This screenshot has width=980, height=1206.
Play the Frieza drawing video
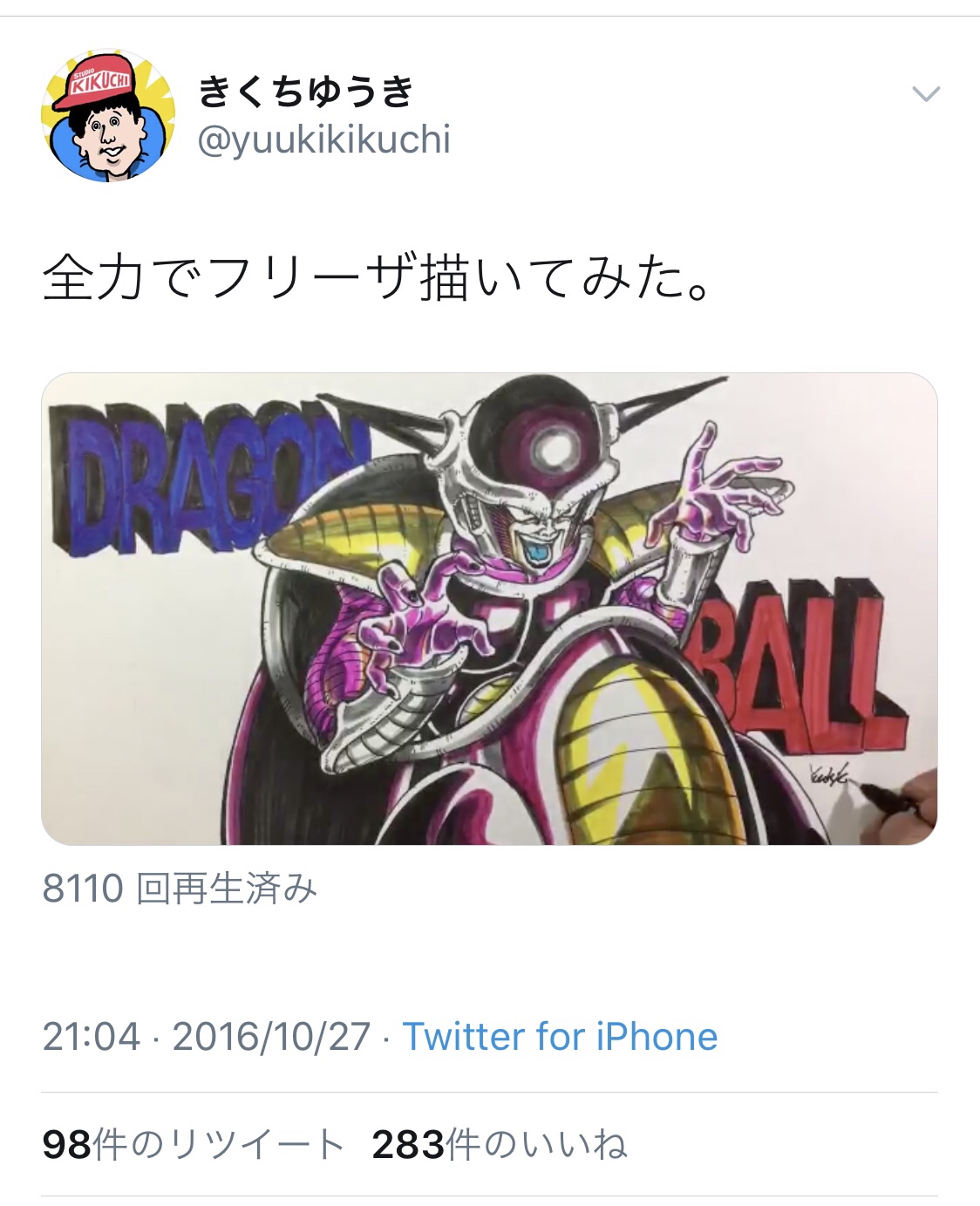tap(489, 609)
